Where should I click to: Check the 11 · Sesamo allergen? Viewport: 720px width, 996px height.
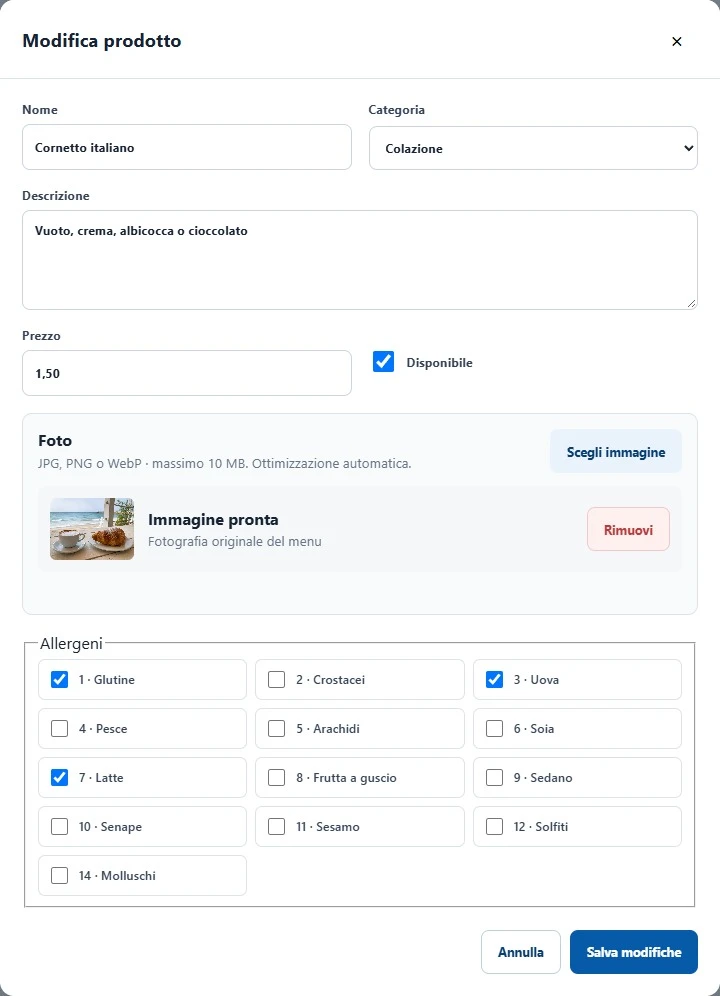coord(276,826)
